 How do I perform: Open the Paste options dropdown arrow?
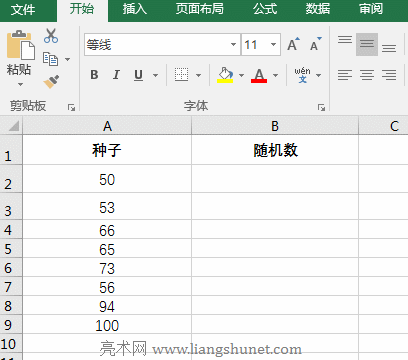(x=20, y=84)
